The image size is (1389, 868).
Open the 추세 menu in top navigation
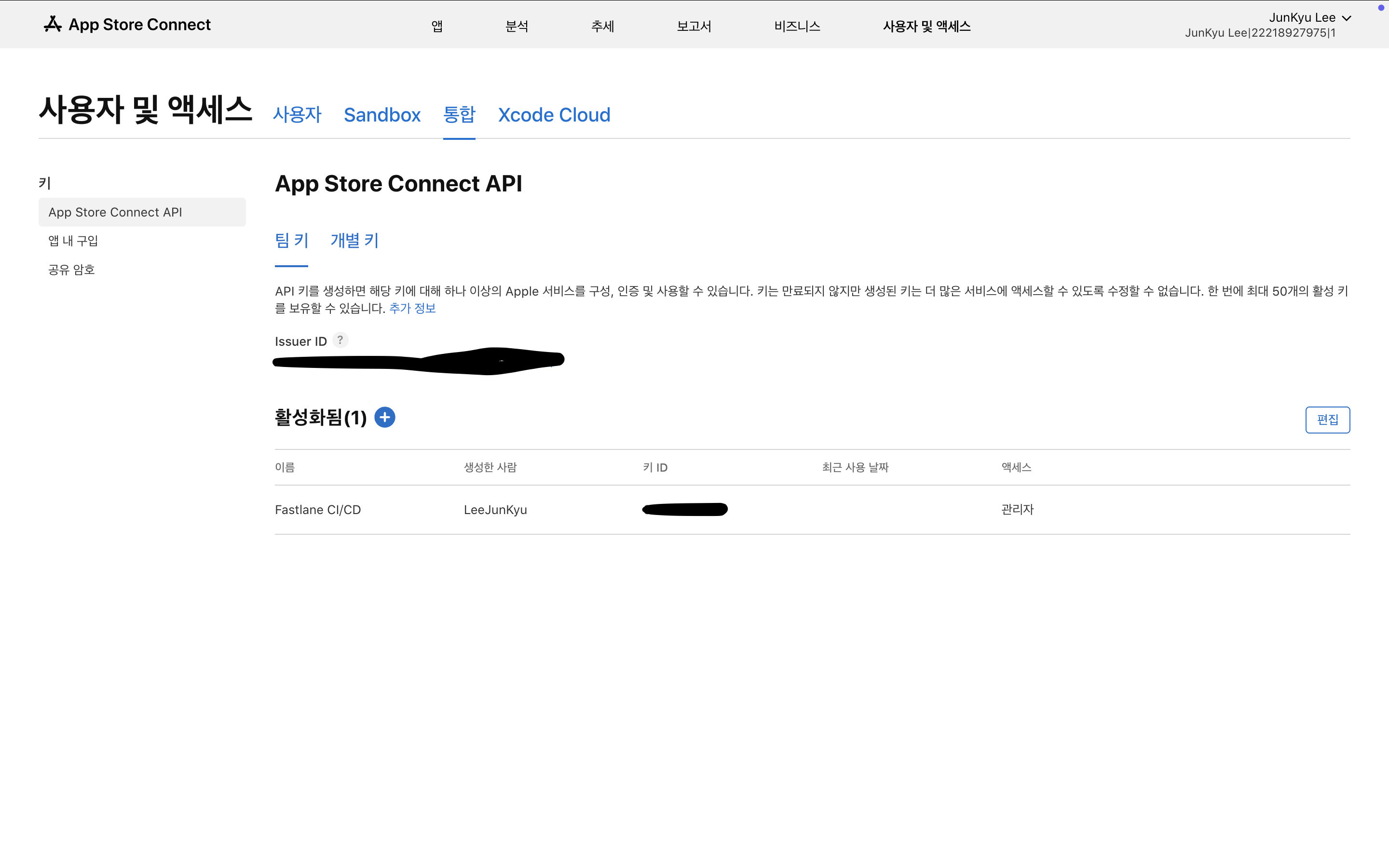tap(603, 26)
